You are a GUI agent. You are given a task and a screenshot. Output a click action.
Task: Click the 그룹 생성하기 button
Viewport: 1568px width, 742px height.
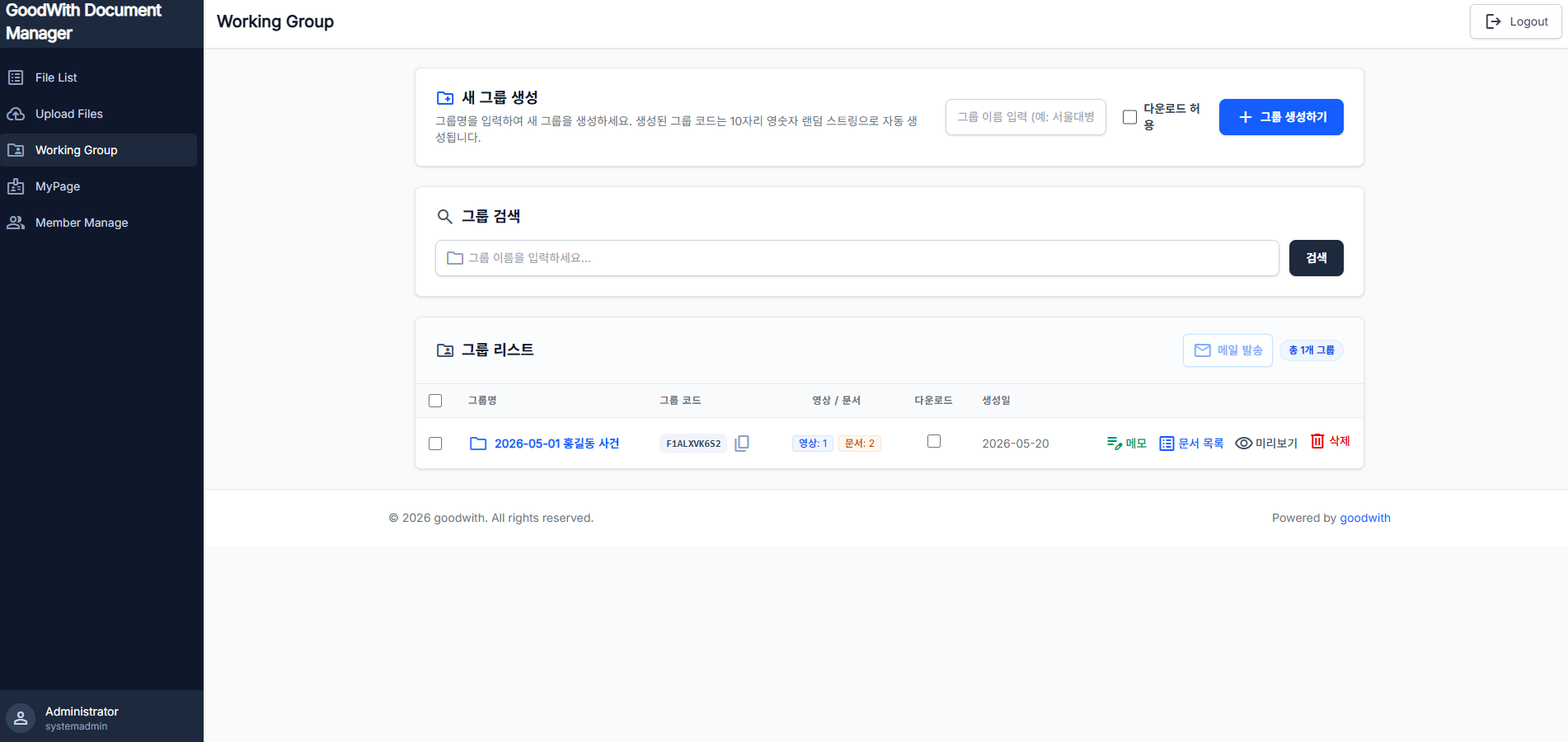coord(1281,117)
